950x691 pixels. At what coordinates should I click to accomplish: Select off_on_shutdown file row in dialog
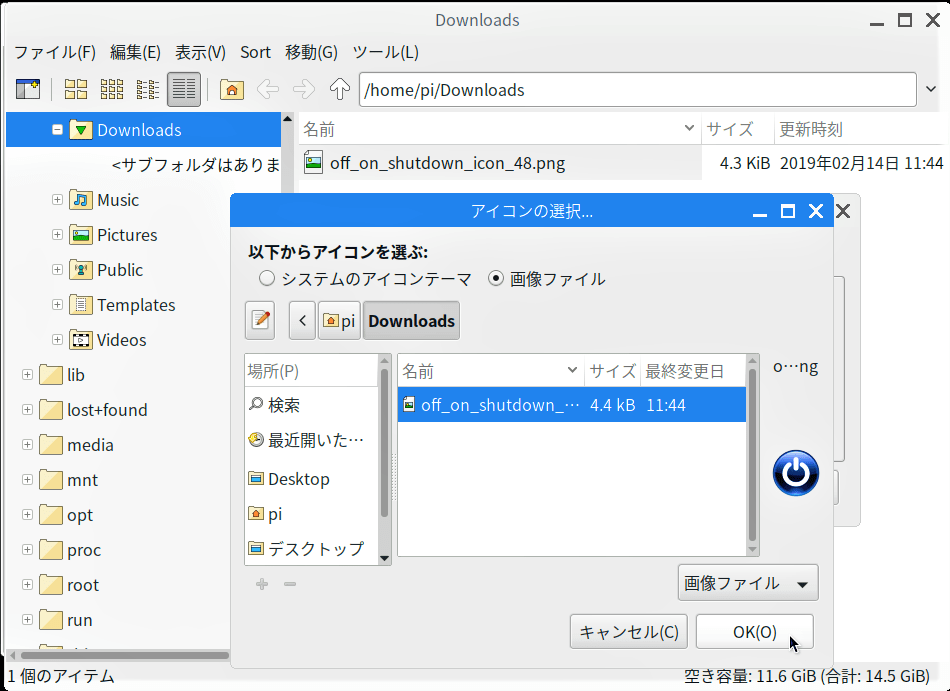tap(571, 405)
